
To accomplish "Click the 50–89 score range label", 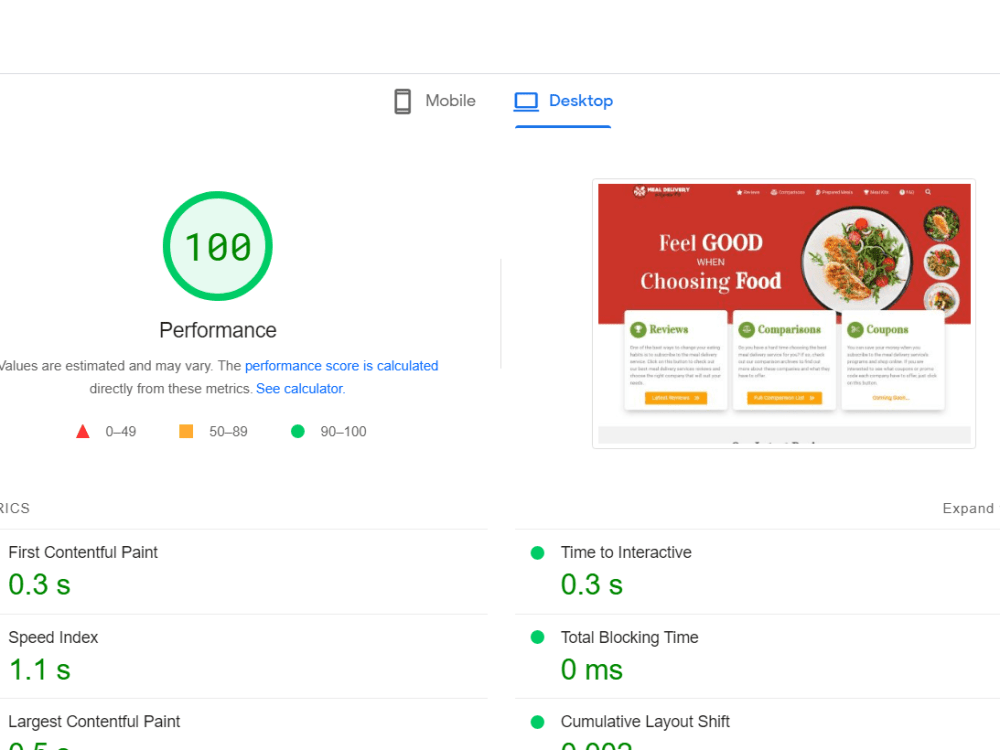I will tap(228, 432).
